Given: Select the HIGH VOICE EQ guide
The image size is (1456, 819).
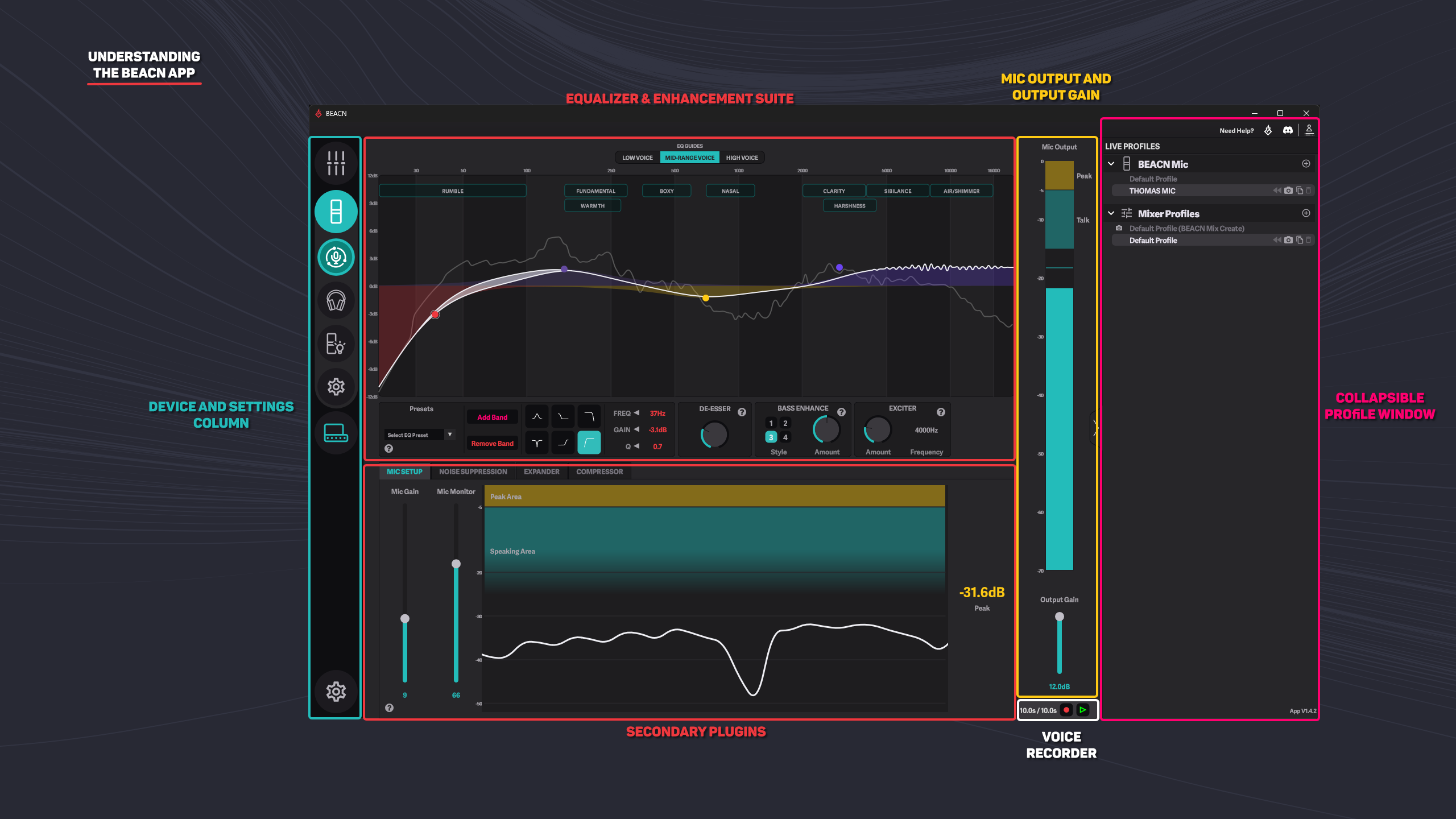Looking at the screenshot, I should point(742,158).
